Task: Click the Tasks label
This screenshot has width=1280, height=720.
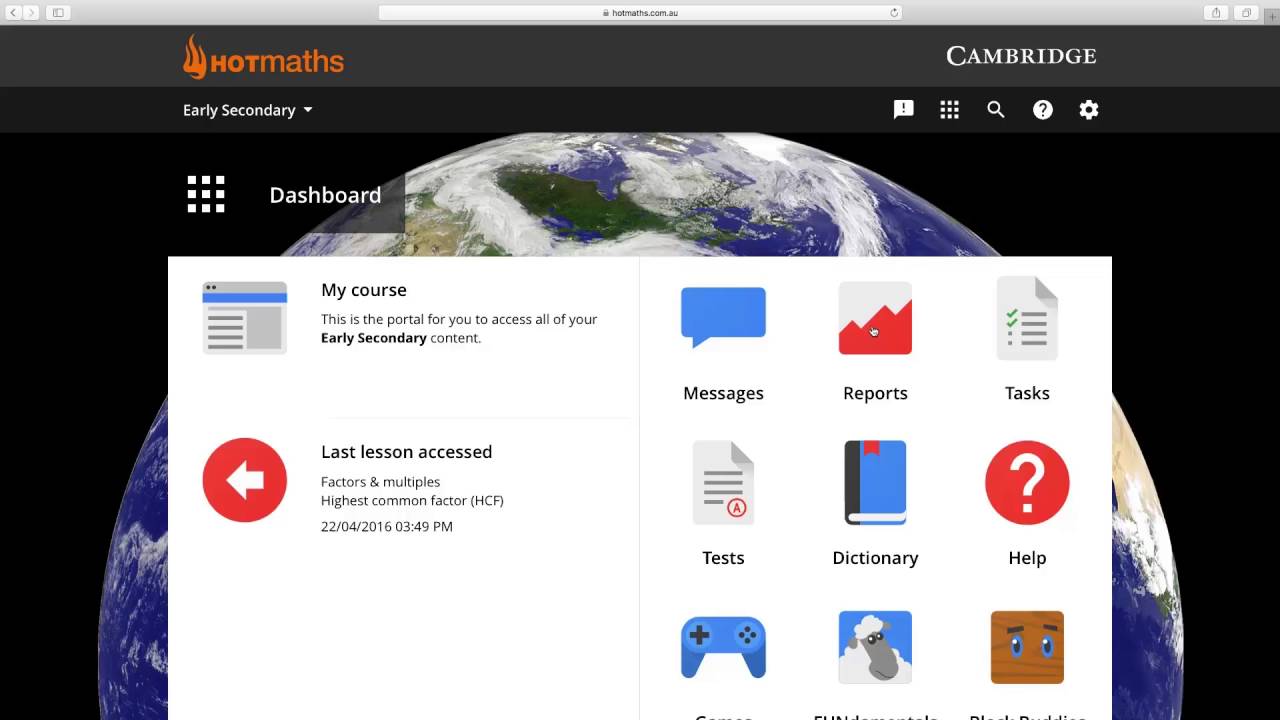Action: pyautogui.click(x=1027, y=393)
